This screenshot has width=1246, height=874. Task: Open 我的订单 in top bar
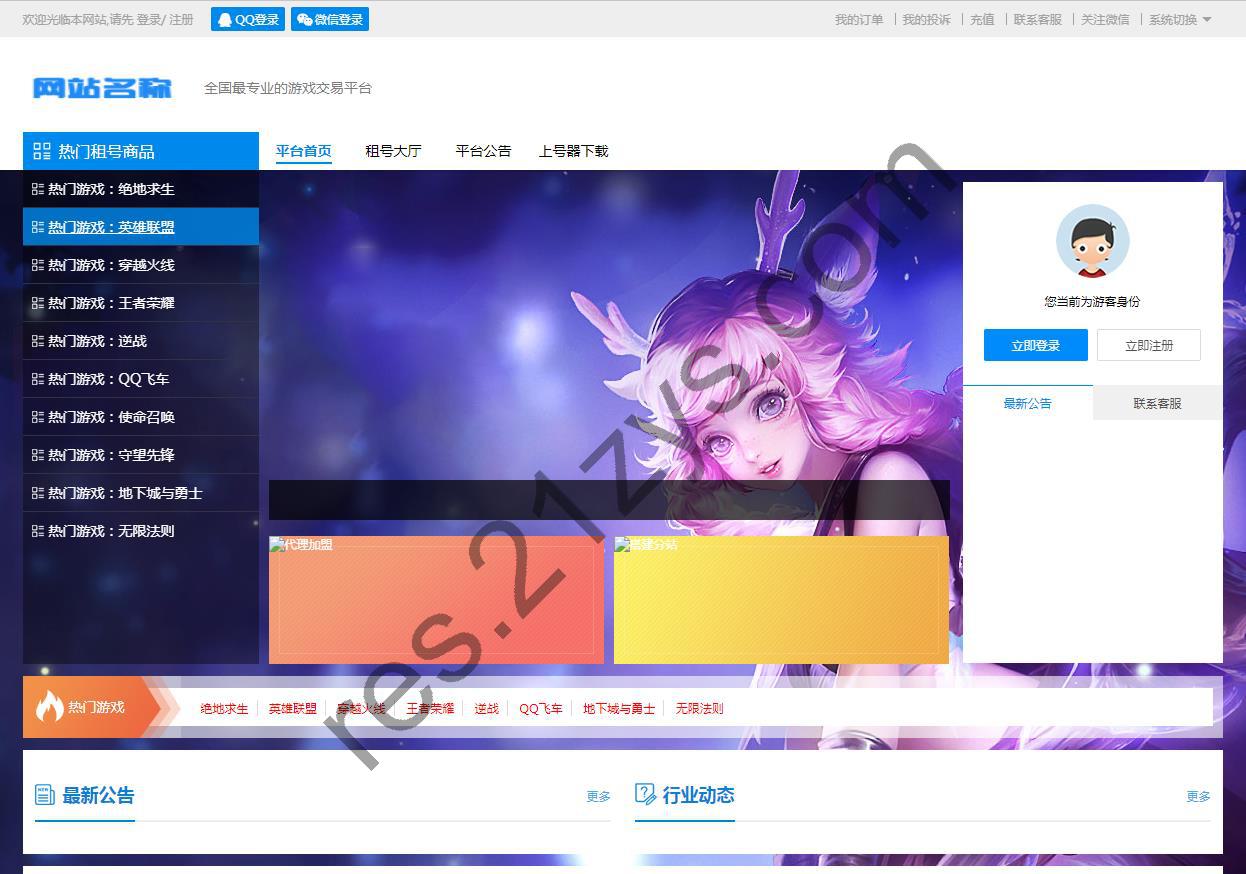click(859, 19)
